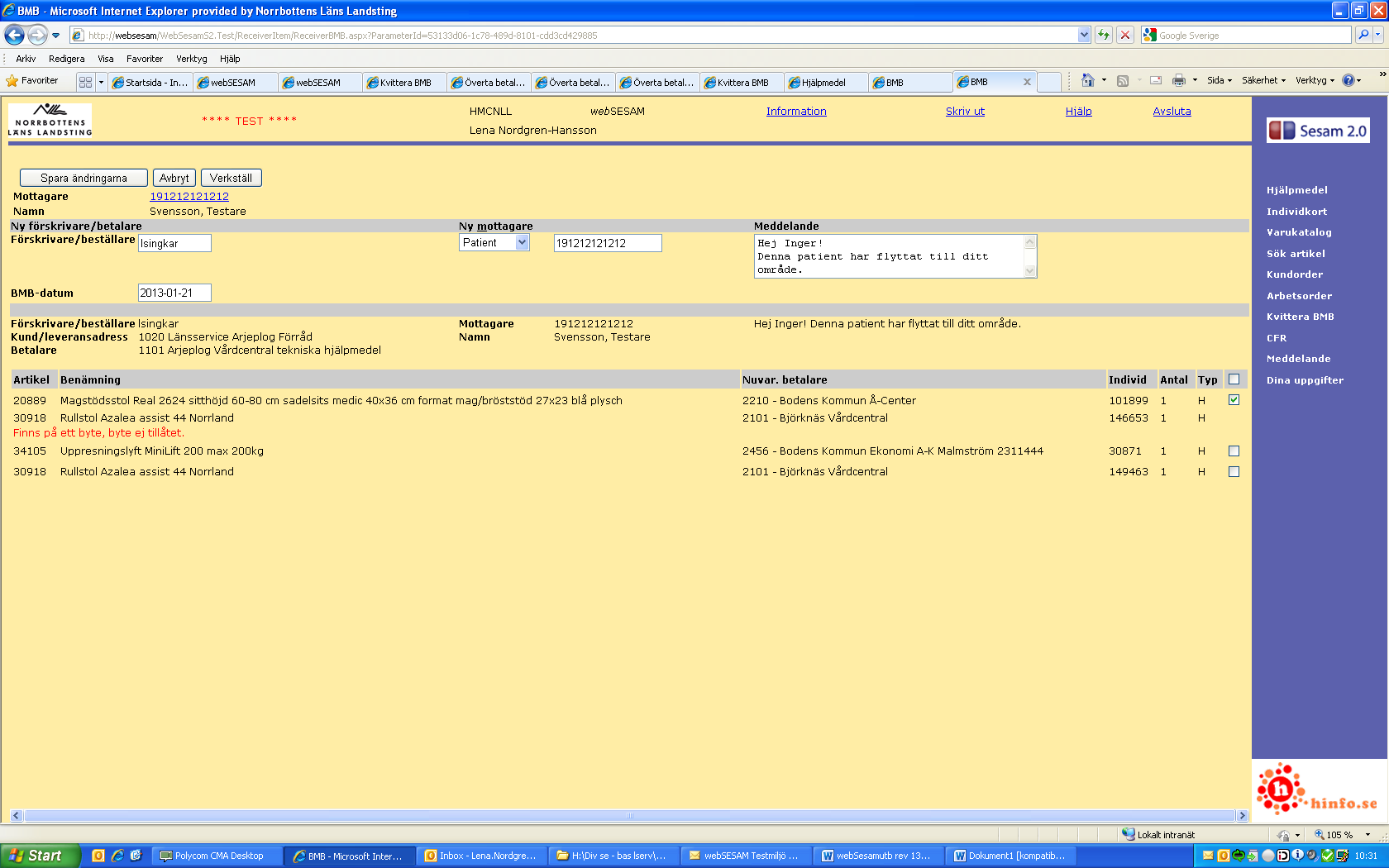Click the hinfo.se logo

point(1317,789)
